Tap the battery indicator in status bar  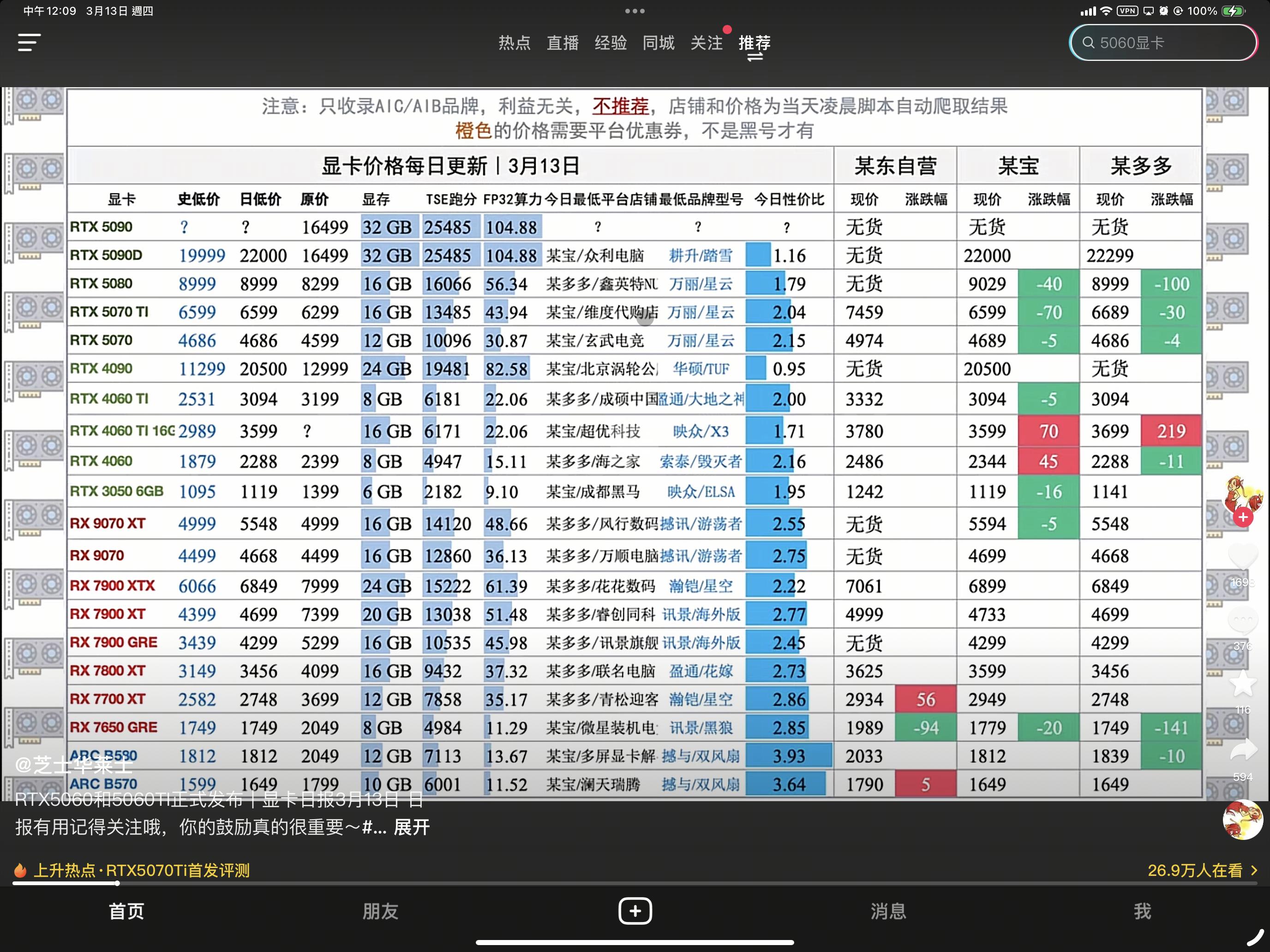1234,11
